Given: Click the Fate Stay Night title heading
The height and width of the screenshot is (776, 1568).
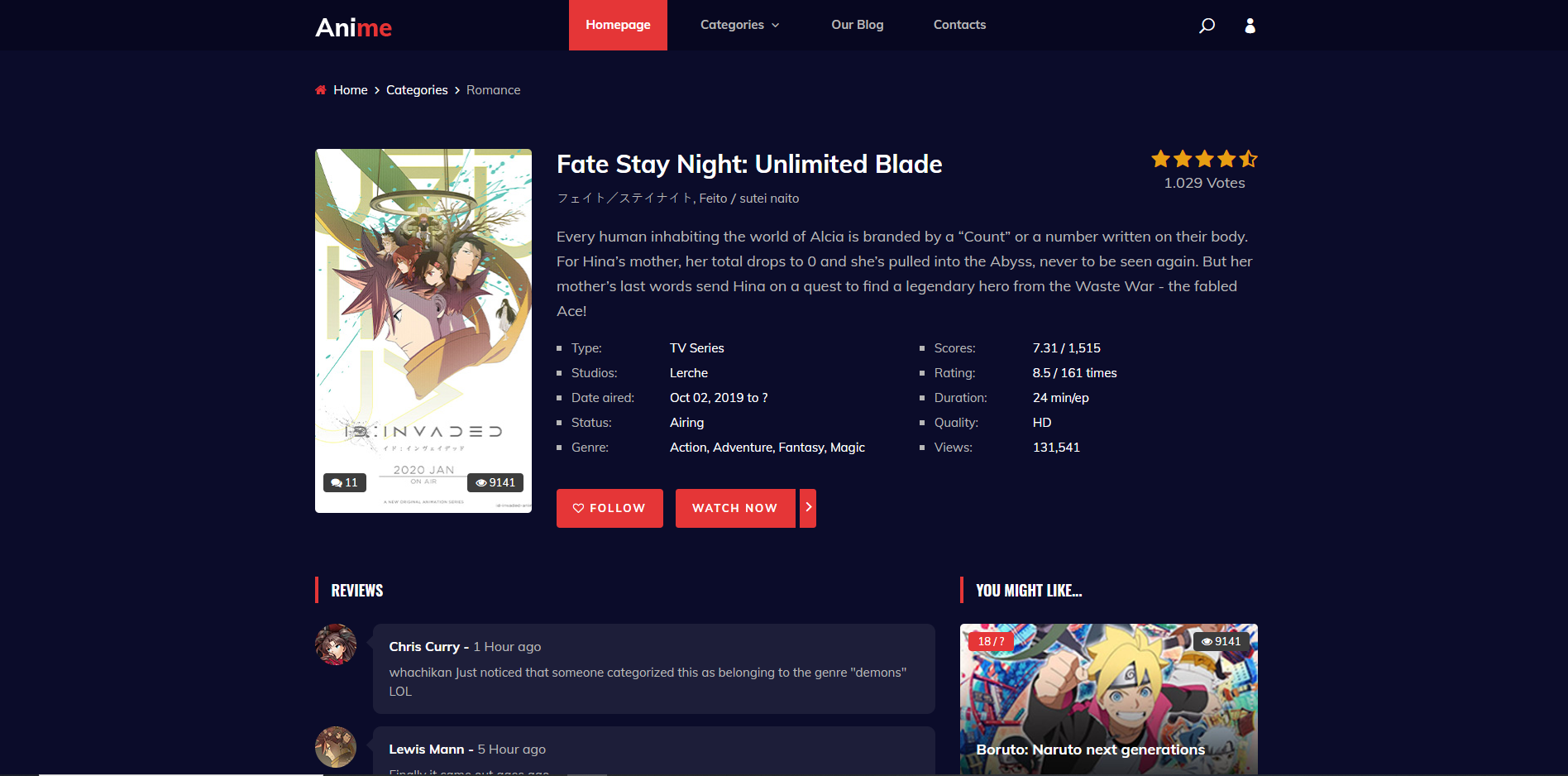Looking at the screenshot, I should tap(749, 164).
